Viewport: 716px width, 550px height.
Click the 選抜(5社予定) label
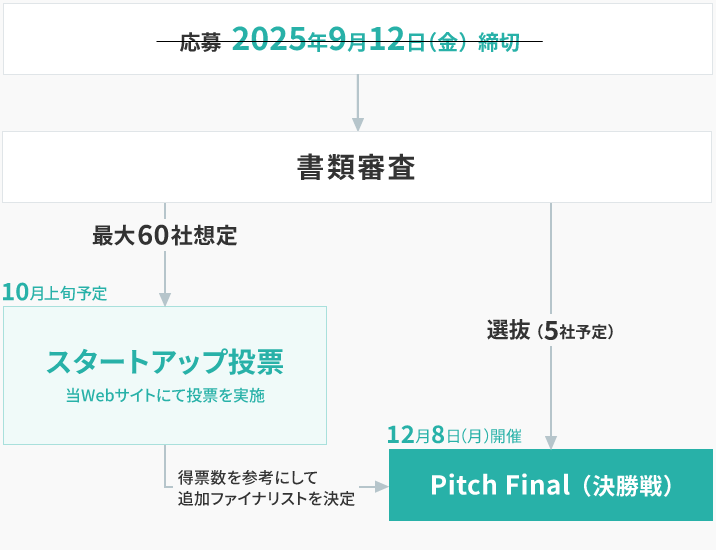tap(550, 330)
